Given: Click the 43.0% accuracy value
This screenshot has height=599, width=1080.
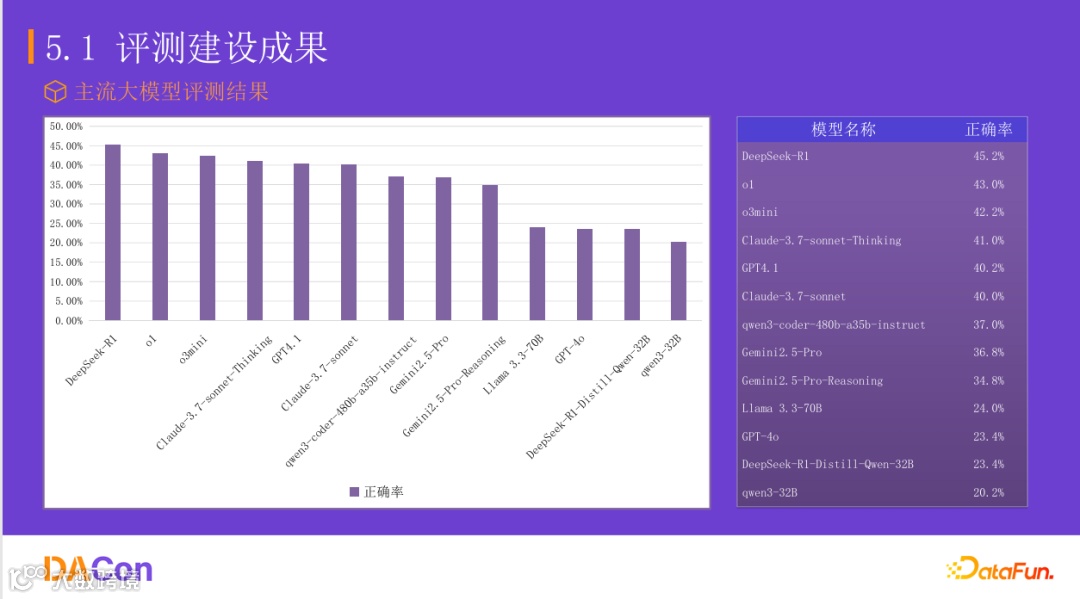Looking at the screenshot, I should click(988, 185).
